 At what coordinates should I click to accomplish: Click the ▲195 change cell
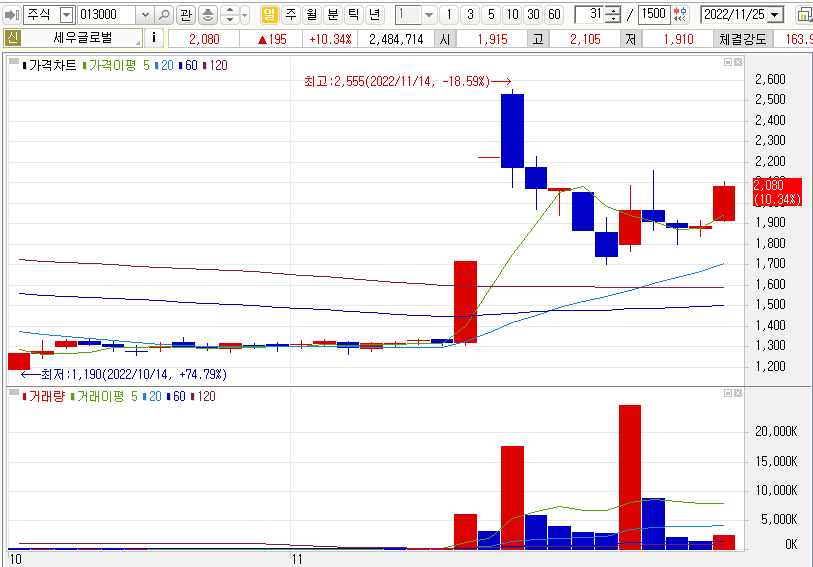pos(272,39)
